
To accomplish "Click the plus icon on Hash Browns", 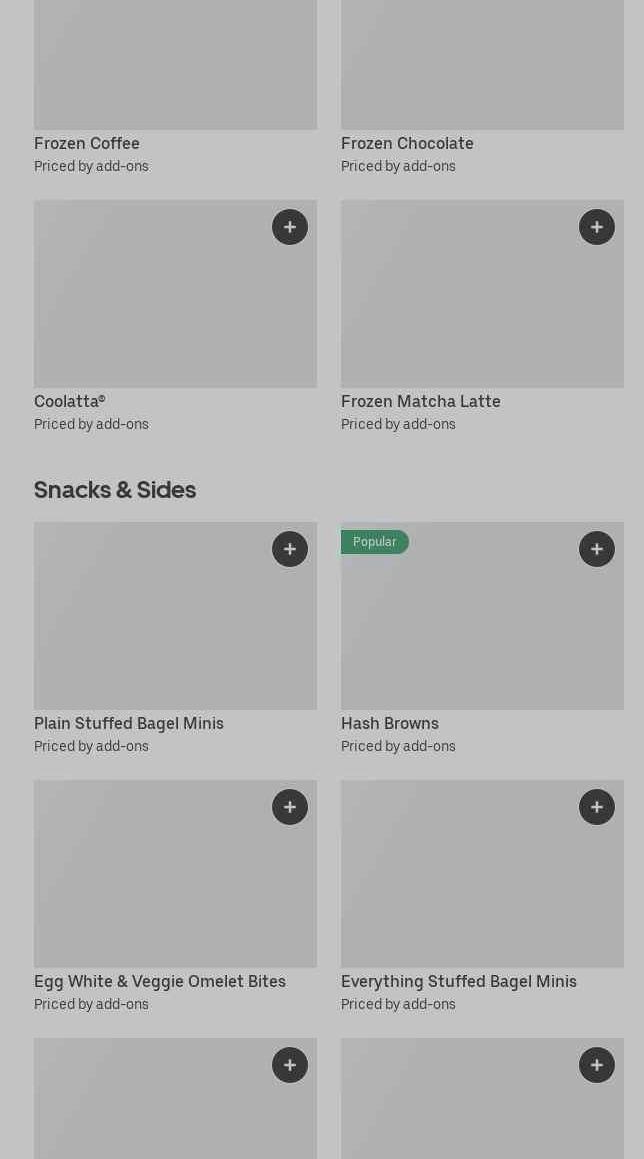I will [597, 549].
